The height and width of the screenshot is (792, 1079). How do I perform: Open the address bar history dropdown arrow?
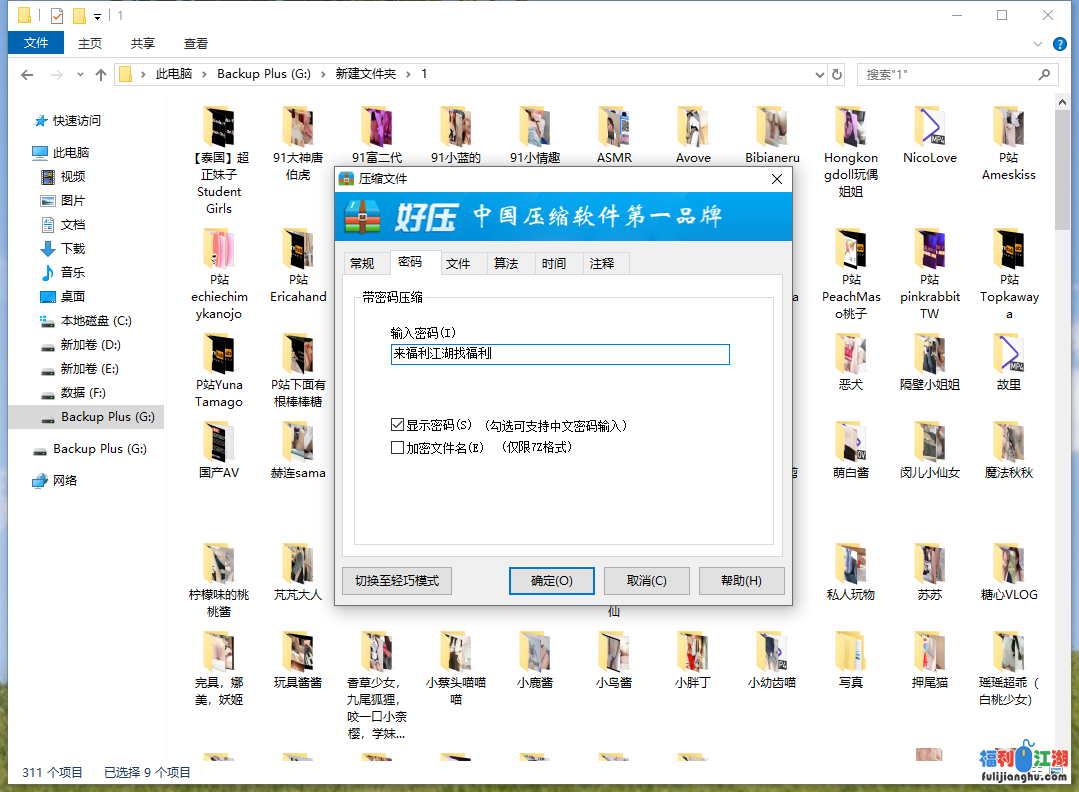pos(819,74)
